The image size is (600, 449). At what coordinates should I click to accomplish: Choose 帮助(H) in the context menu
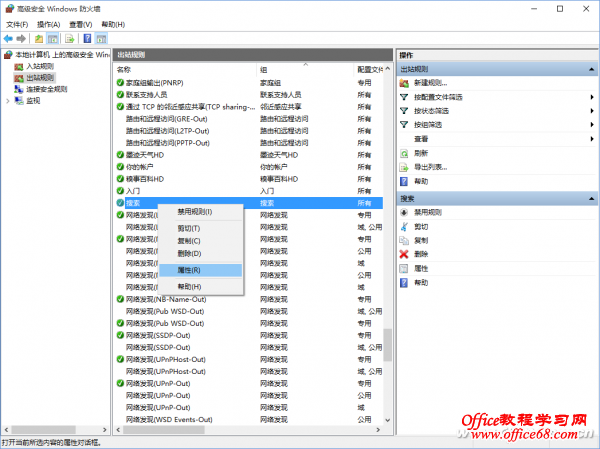pos(201,287)
